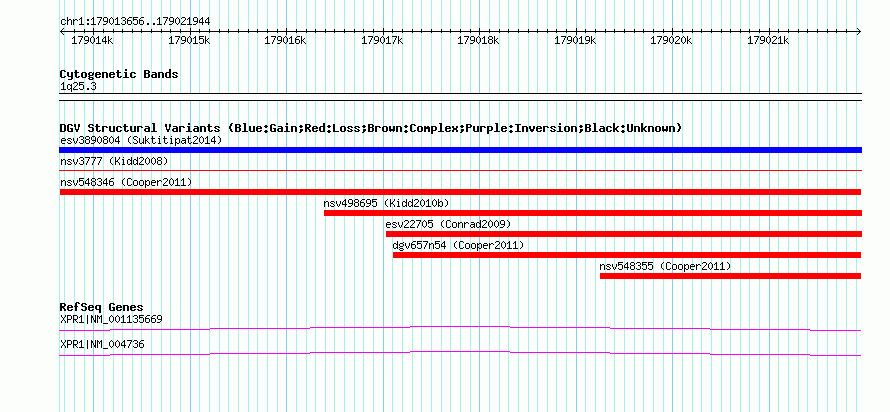
Task: Click the esv22705 red variant bar
Action: [624, 234]
